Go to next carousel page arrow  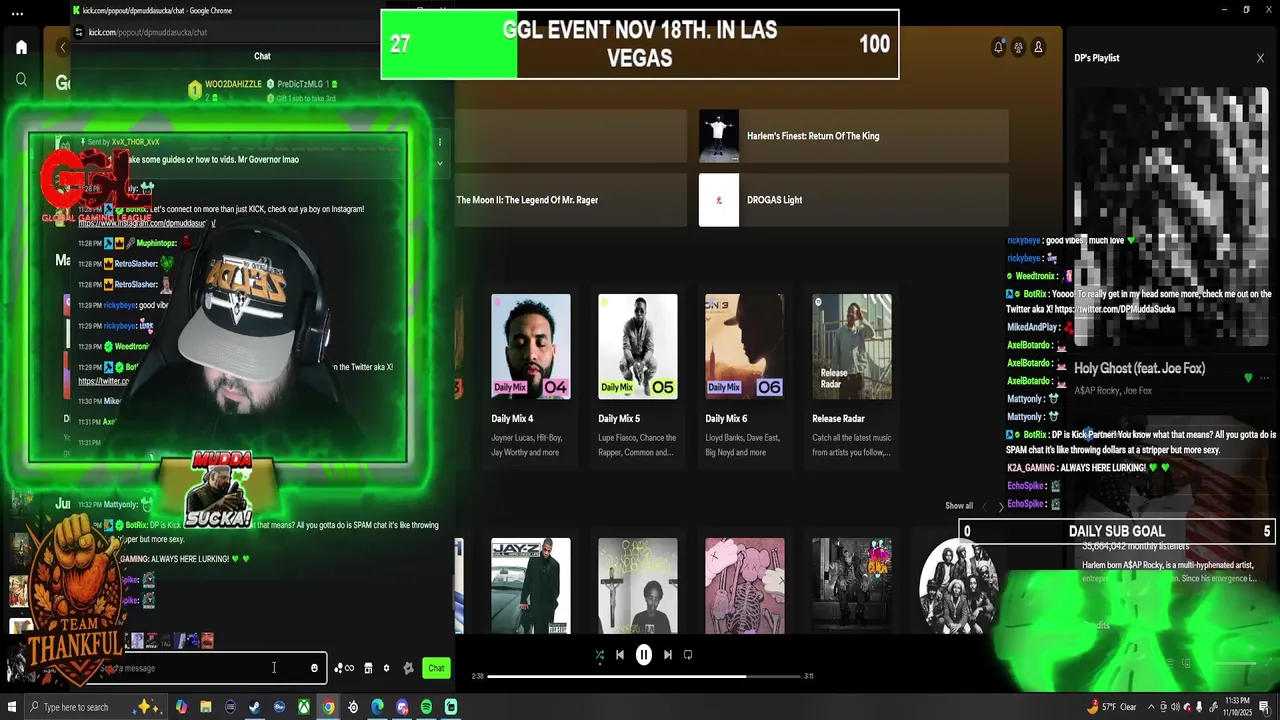tap(1001, 507)
